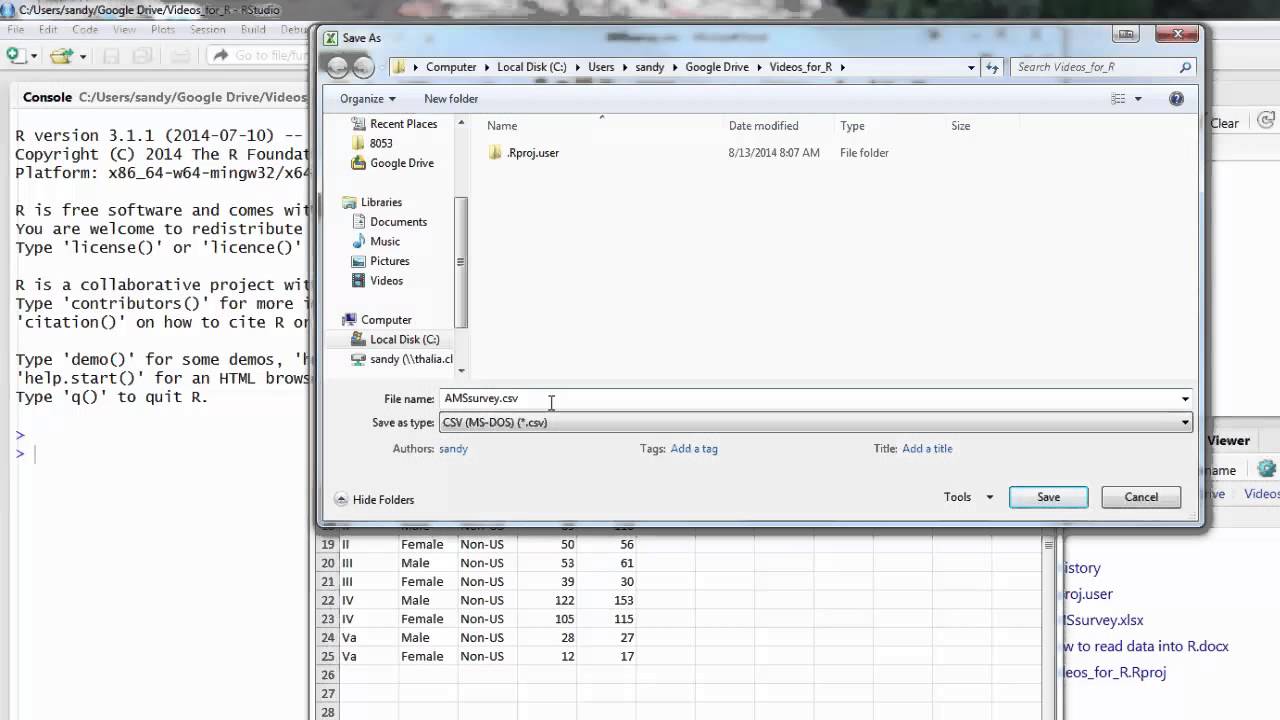Open the RStudio Code menu
This screenshot has width=1280, height=720.
(85, 30)
